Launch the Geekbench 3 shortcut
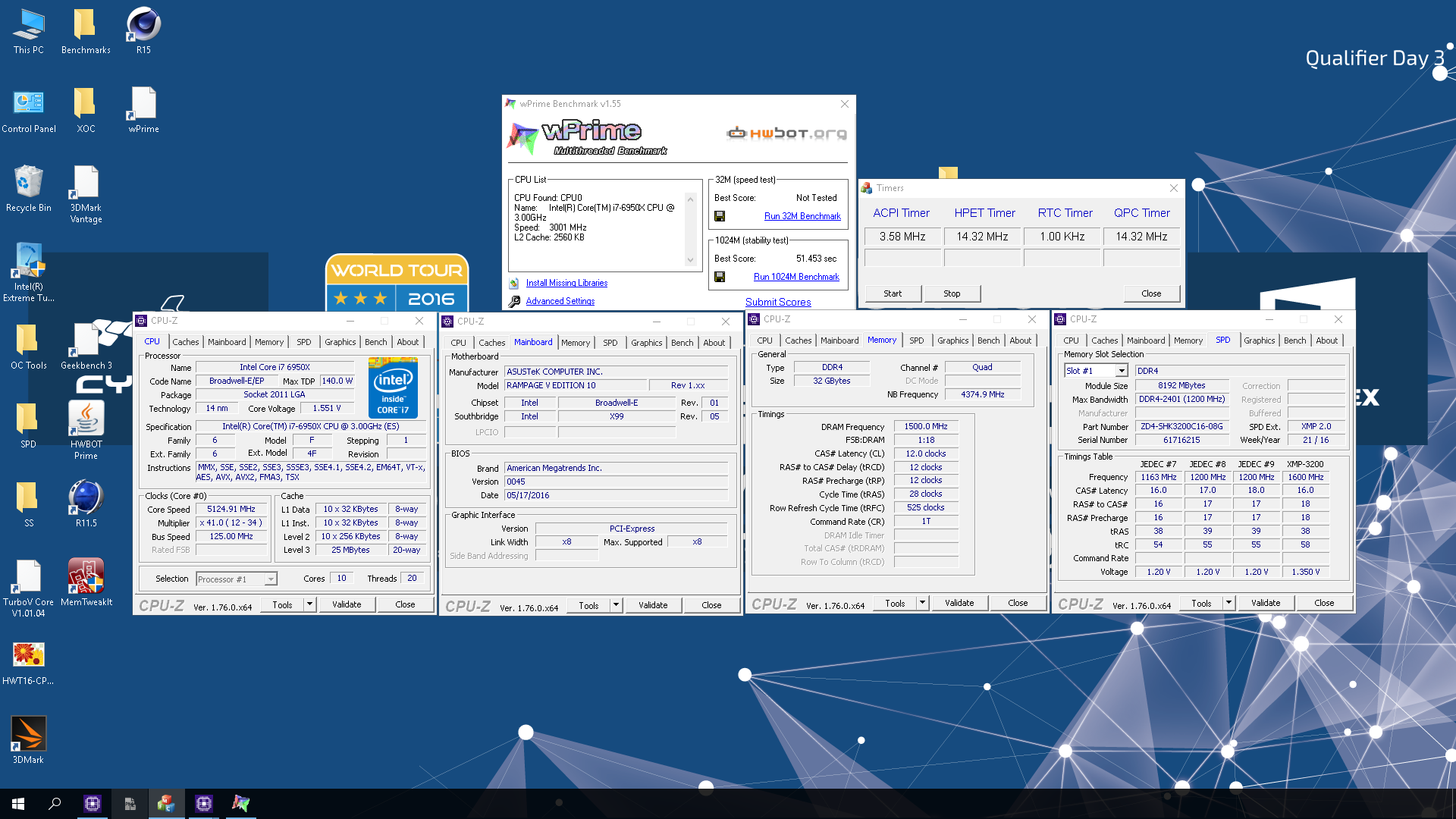 pos(86,347)
